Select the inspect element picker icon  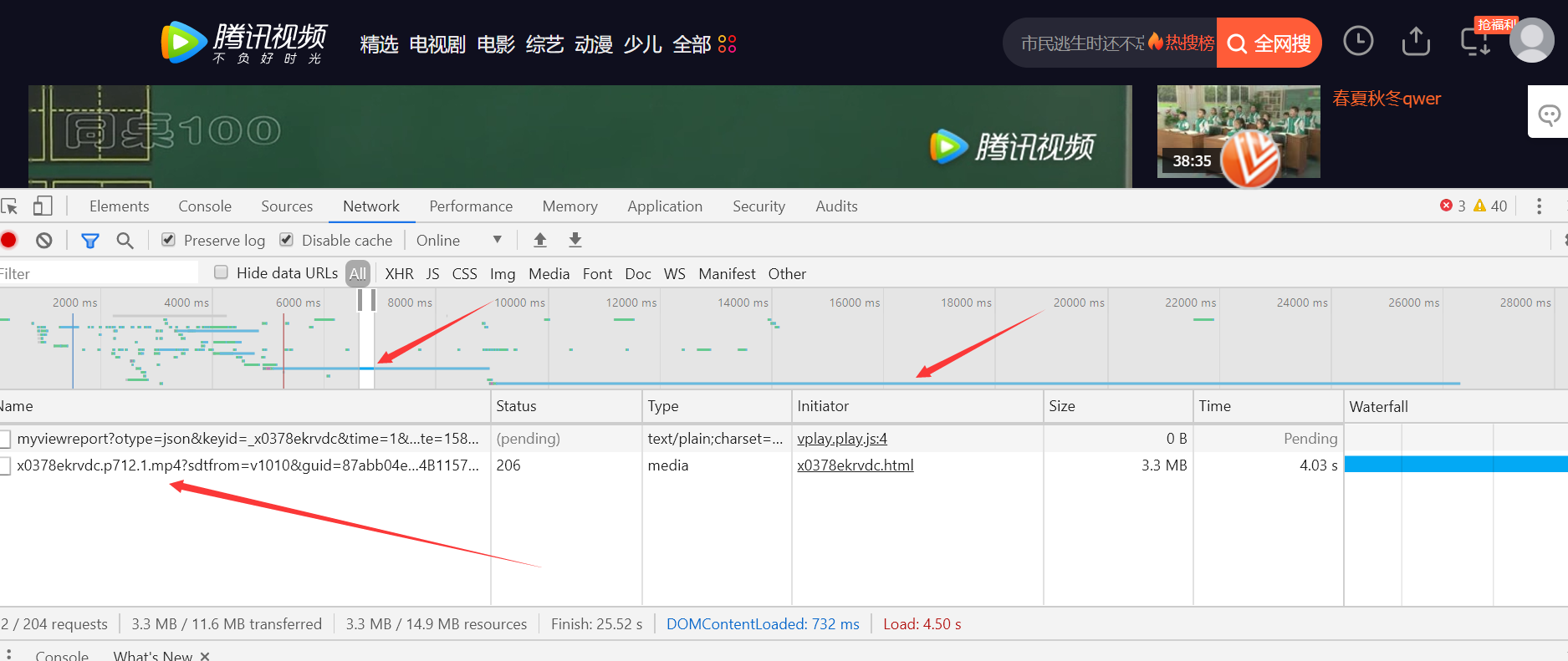click(10, 206)
